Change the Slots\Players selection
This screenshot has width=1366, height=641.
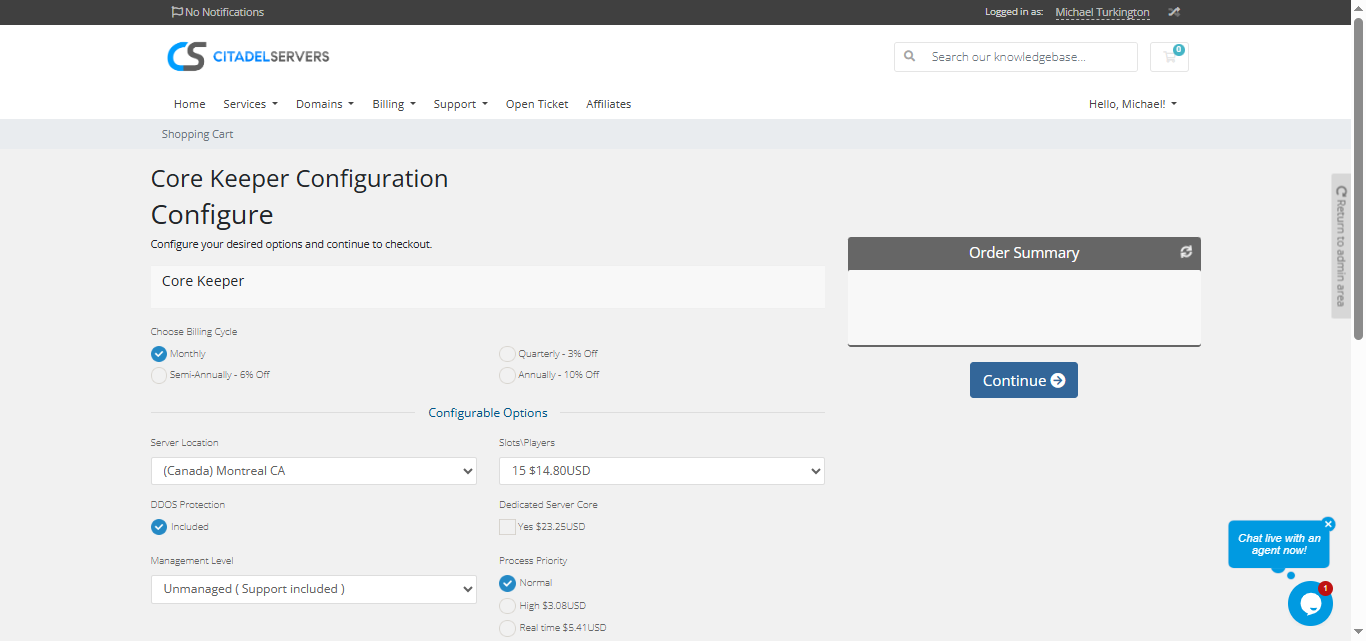pos(661,470)
